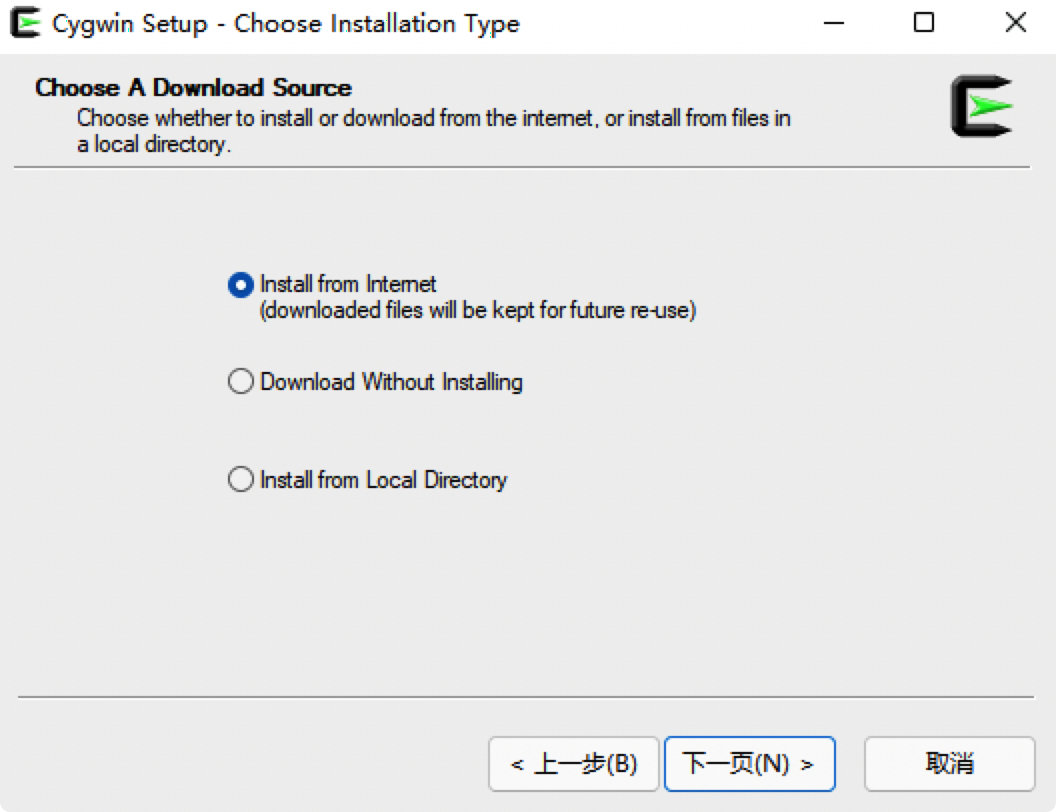The height and width of the screenshot is (812, 1056).
Task: Minimize the Cygwin Setup window
Action: coord(832,23)
